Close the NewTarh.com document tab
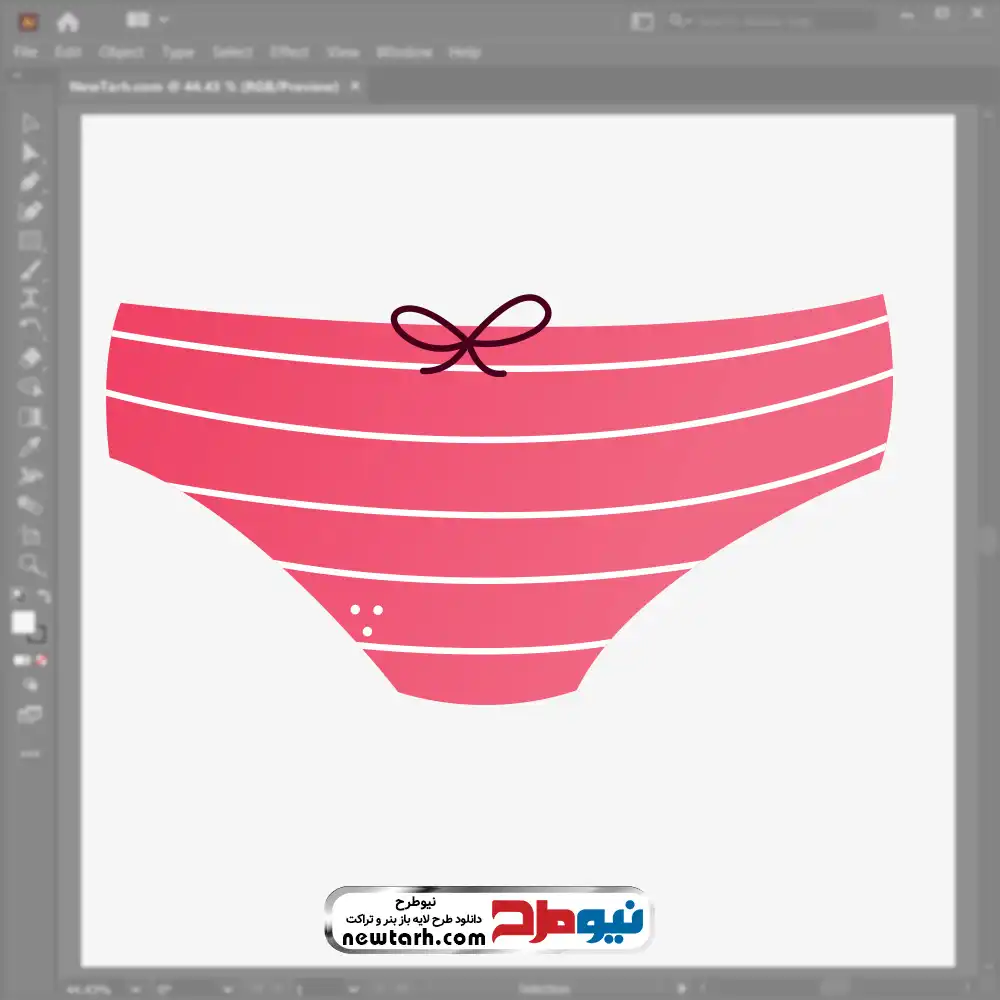The image size is (1000, 1000). point(354,87)
